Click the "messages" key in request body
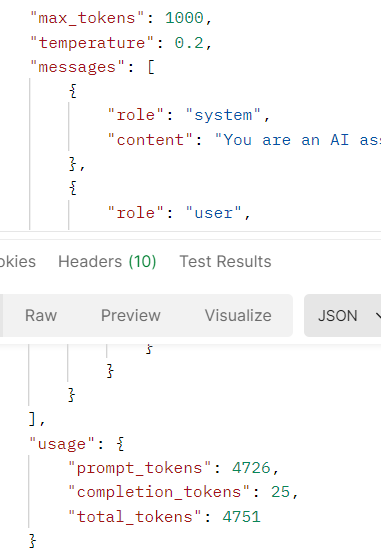 [77, 67]
